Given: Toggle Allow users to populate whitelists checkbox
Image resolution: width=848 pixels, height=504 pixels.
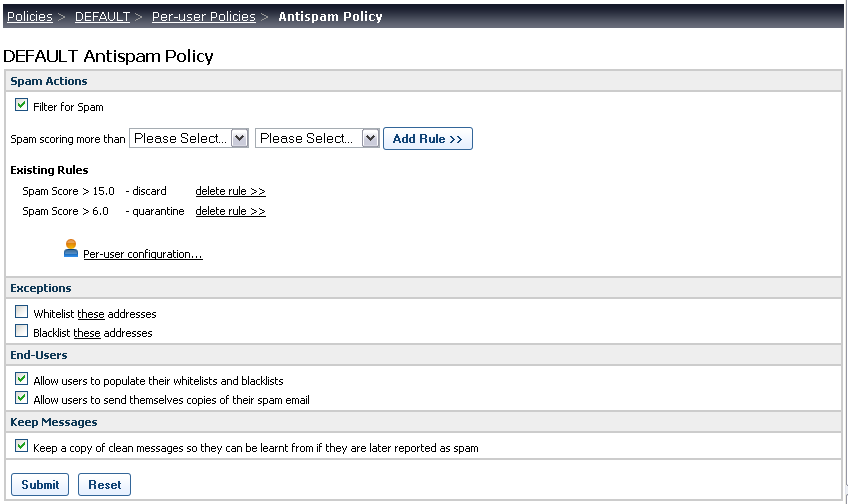Looking at the screenshot, I should pyautogui.click(x=22, y=379).
